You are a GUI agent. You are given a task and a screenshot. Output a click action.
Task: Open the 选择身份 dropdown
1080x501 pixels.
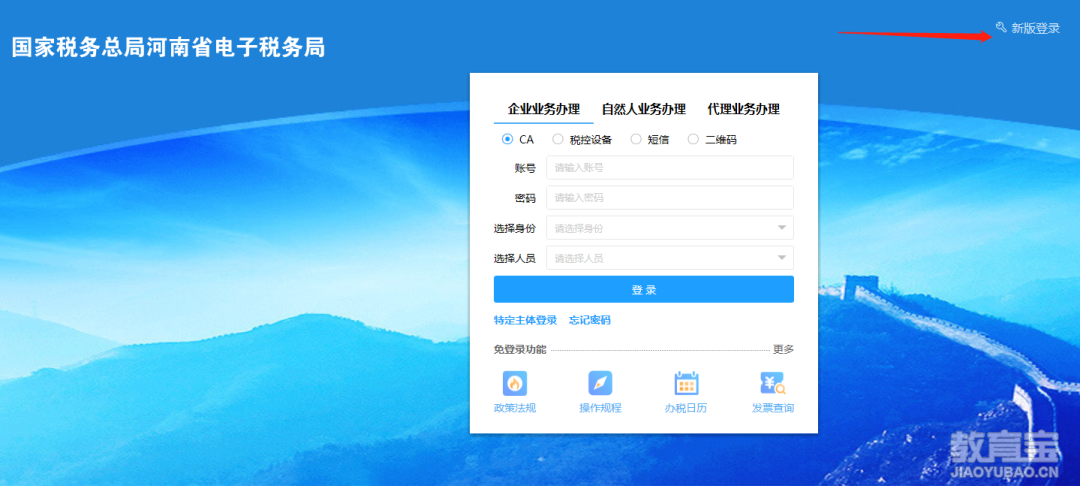coord(669,228)
